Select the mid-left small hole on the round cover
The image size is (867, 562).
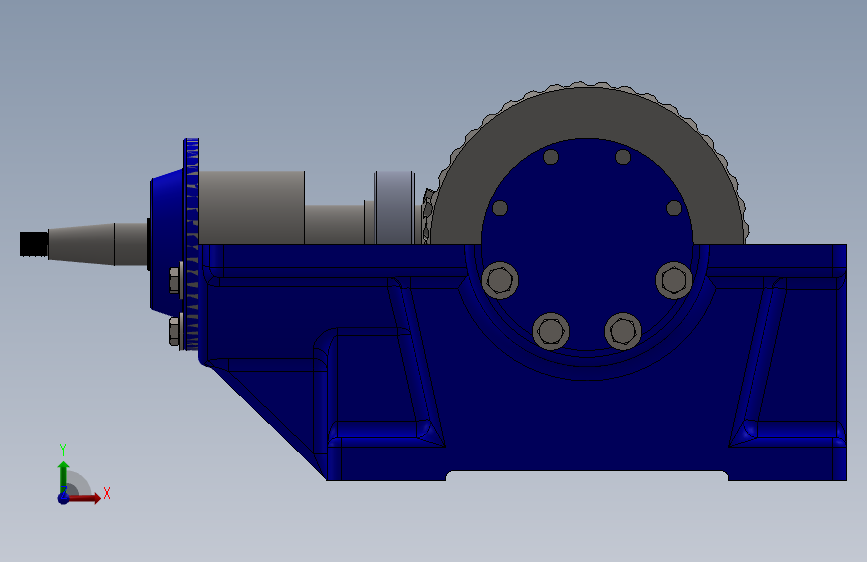500,208
